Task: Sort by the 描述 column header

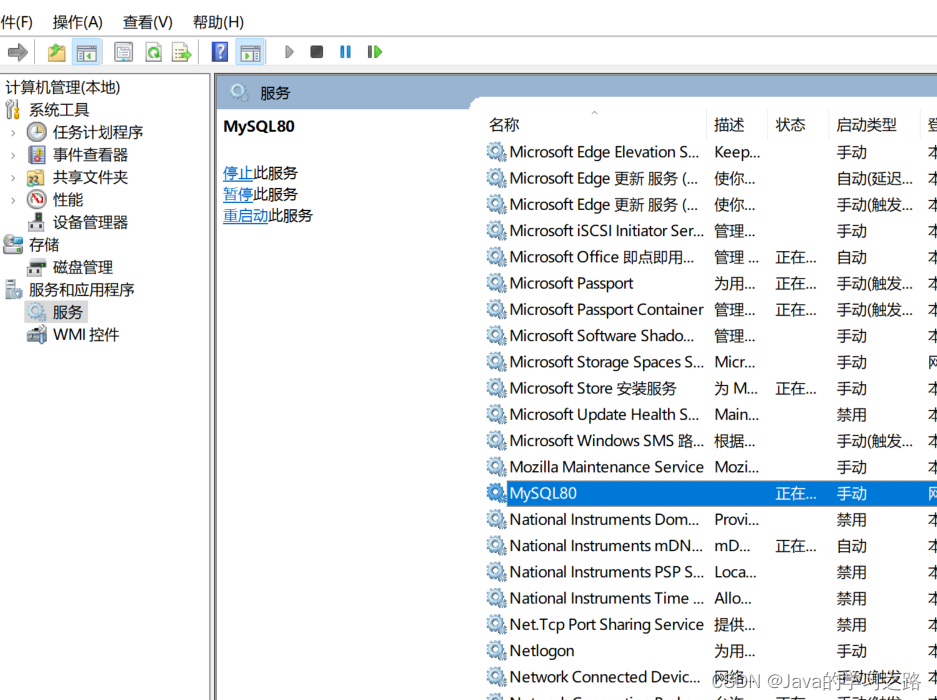Action: [730, 124]
